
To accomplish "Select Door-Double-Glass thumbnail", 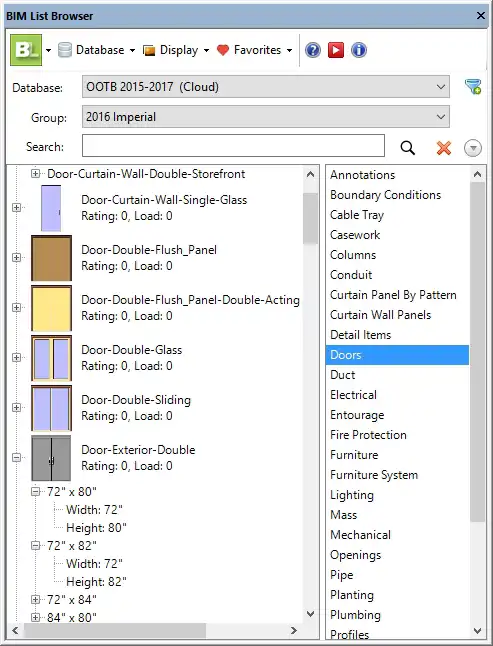I will click(51, 358).
